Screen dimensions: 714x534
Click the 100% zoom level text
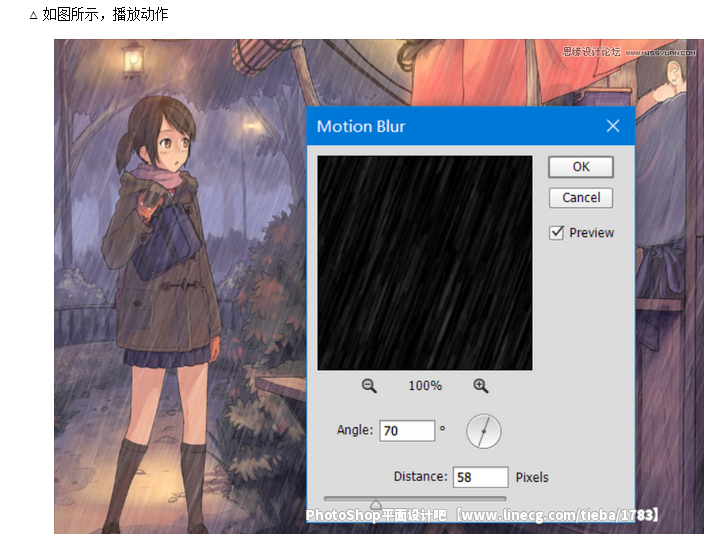point(425,386)
